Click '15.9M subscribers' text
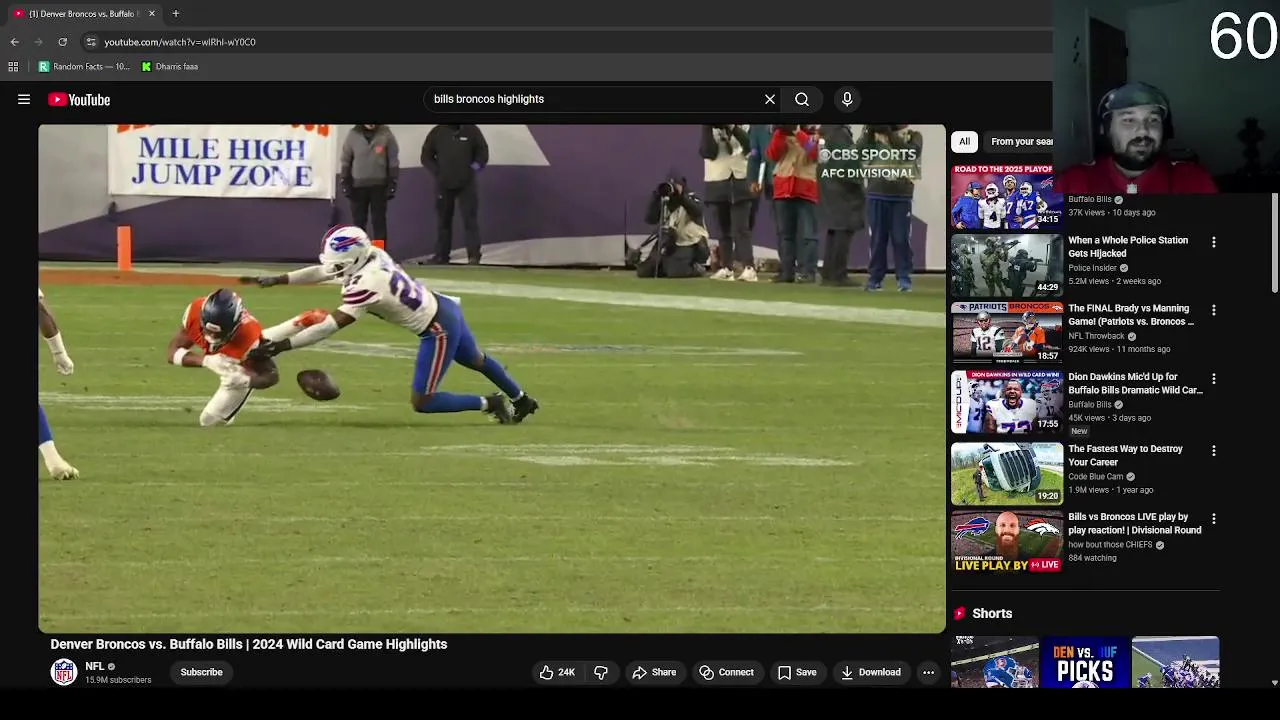Screen dimensions: 1280x720 118,680
